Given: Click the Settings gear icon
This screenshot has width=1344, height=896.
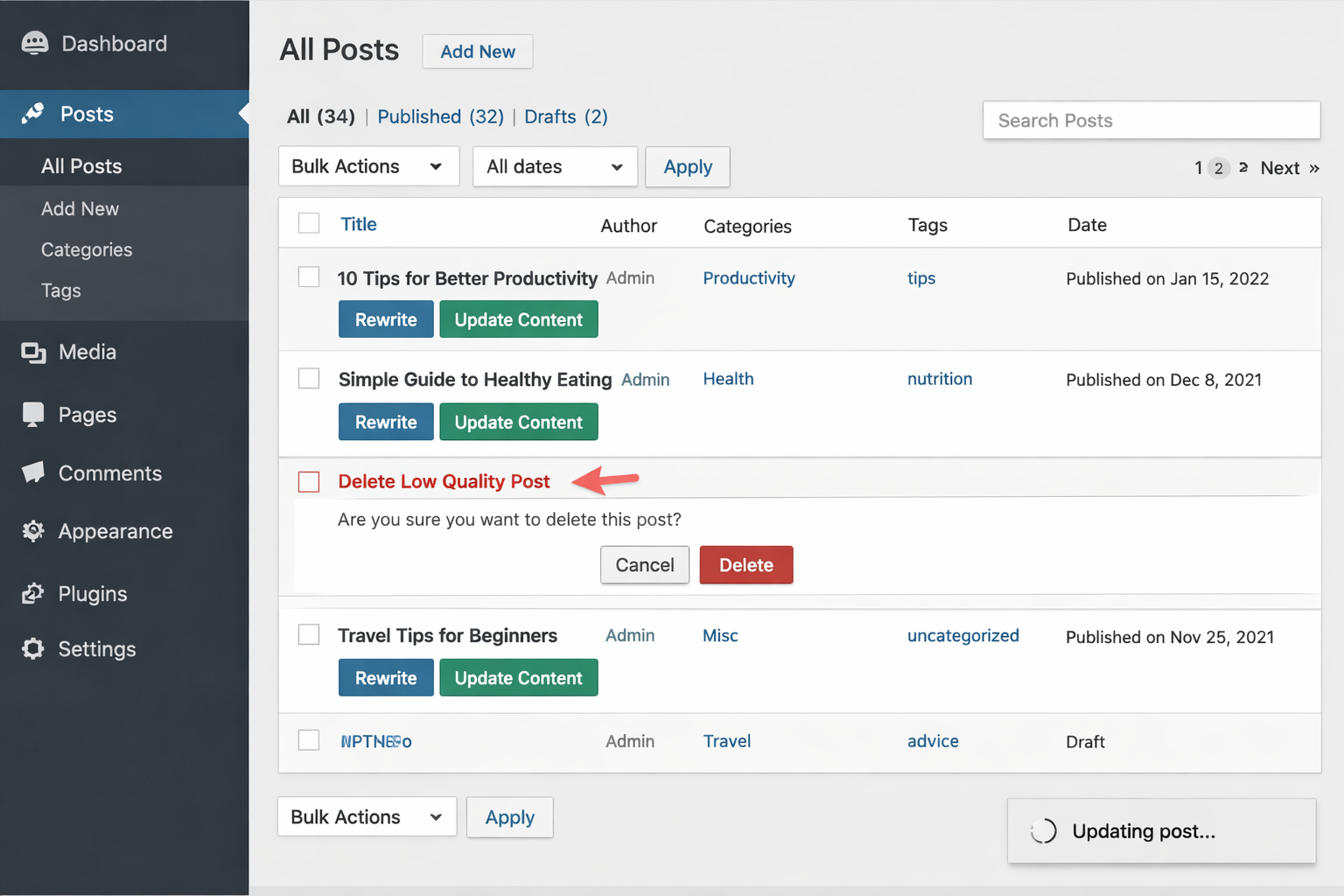Looking at the screenshot, I should pyautogui.click(x=33, y=649).
